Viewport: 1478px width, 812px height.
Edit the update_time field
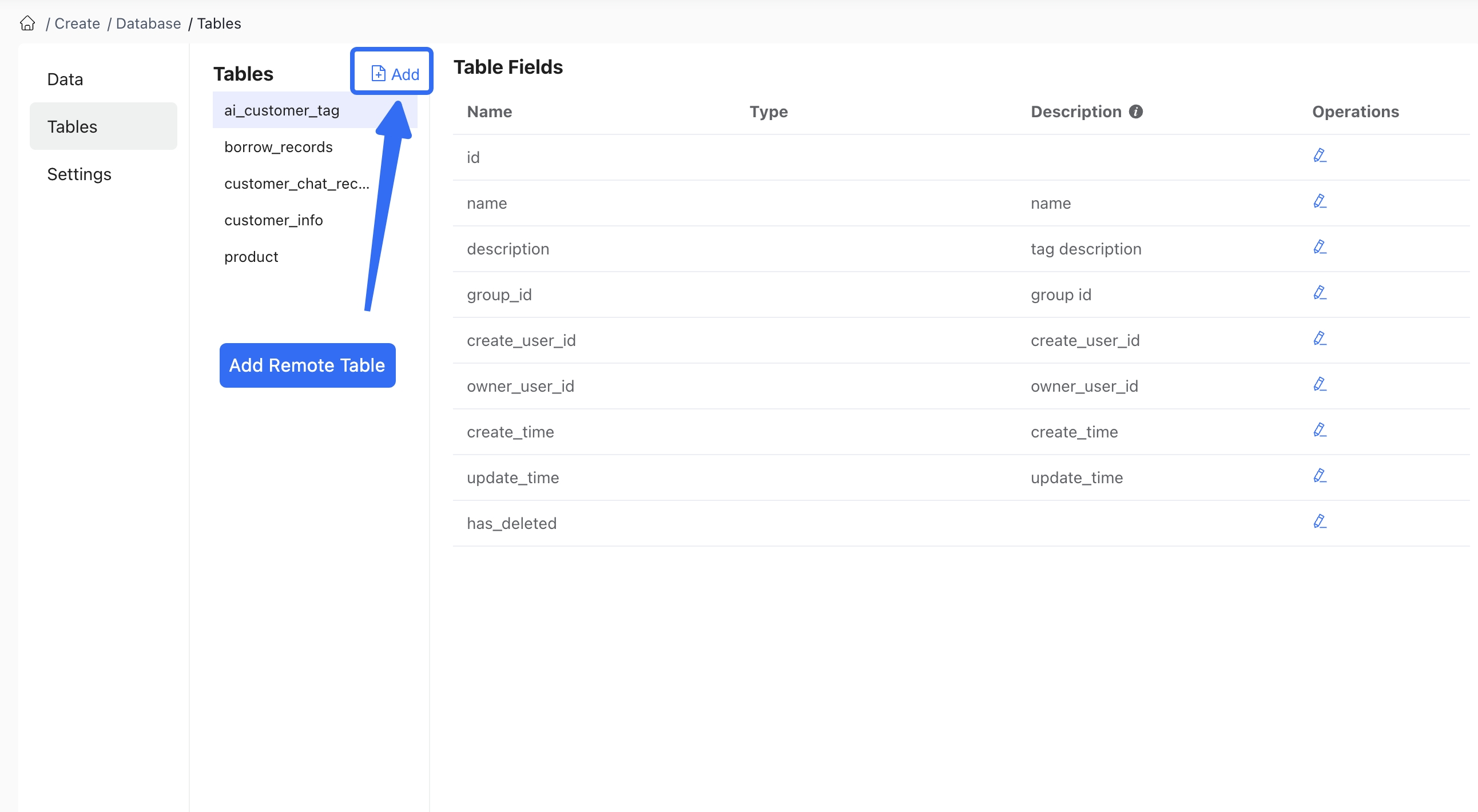pyautogui.click(x=1320, y=476)
